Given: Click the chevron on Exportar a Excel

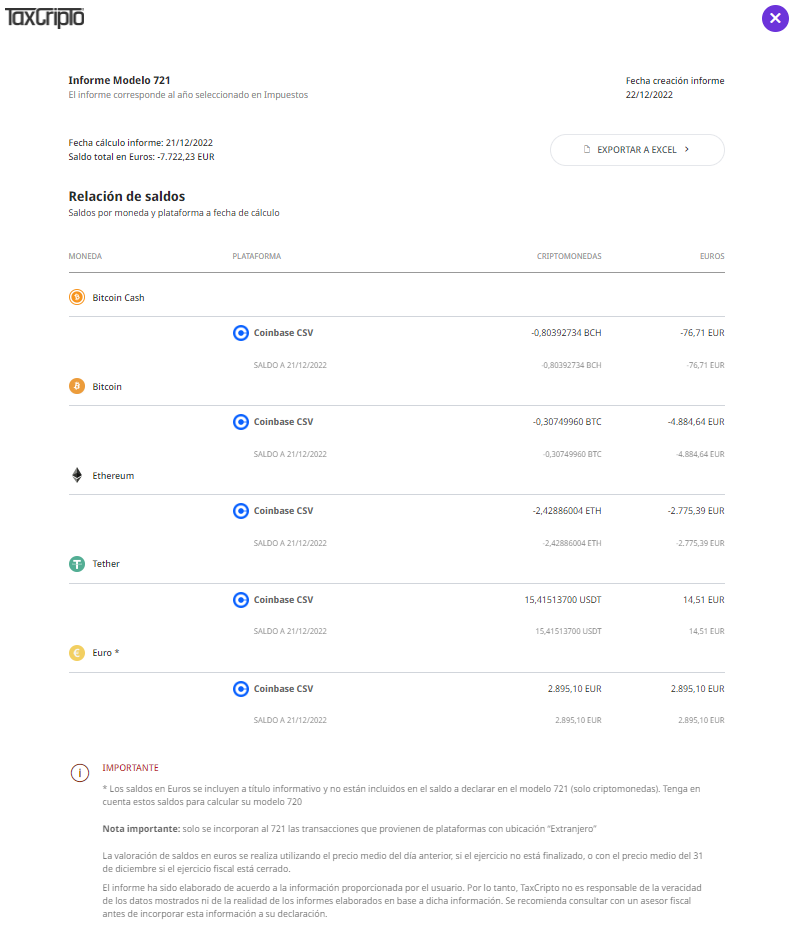Looking at the screenshot, I should pyautogui.click(x=687, y=149).
